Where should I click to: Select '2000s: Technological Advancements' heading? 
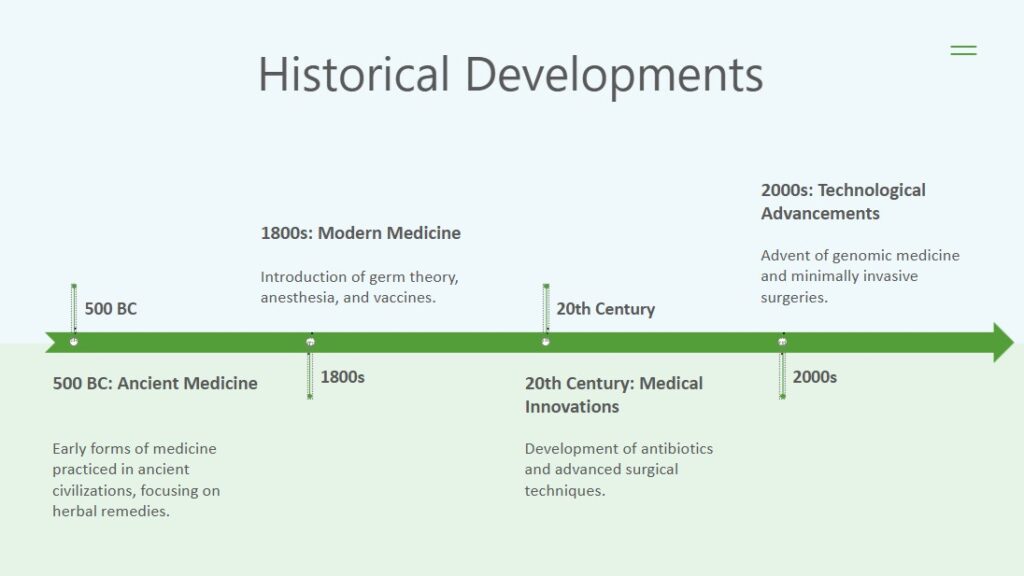coord(843,202)
